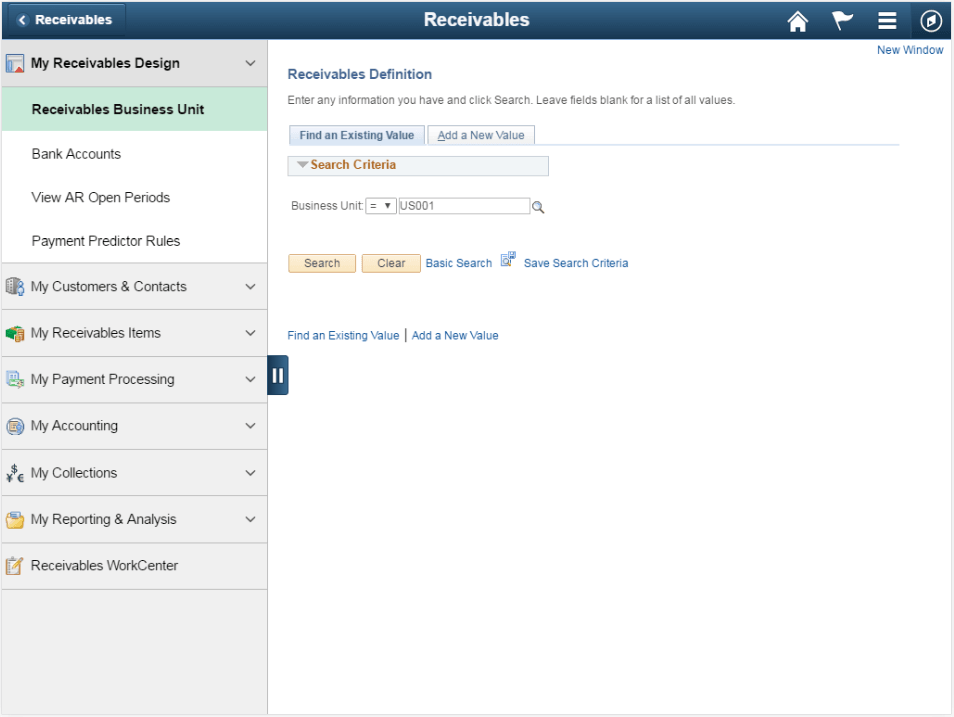Collapse the Search Criteria section
This screenshot has width=954, height=717.
click(x=302, y=165)
